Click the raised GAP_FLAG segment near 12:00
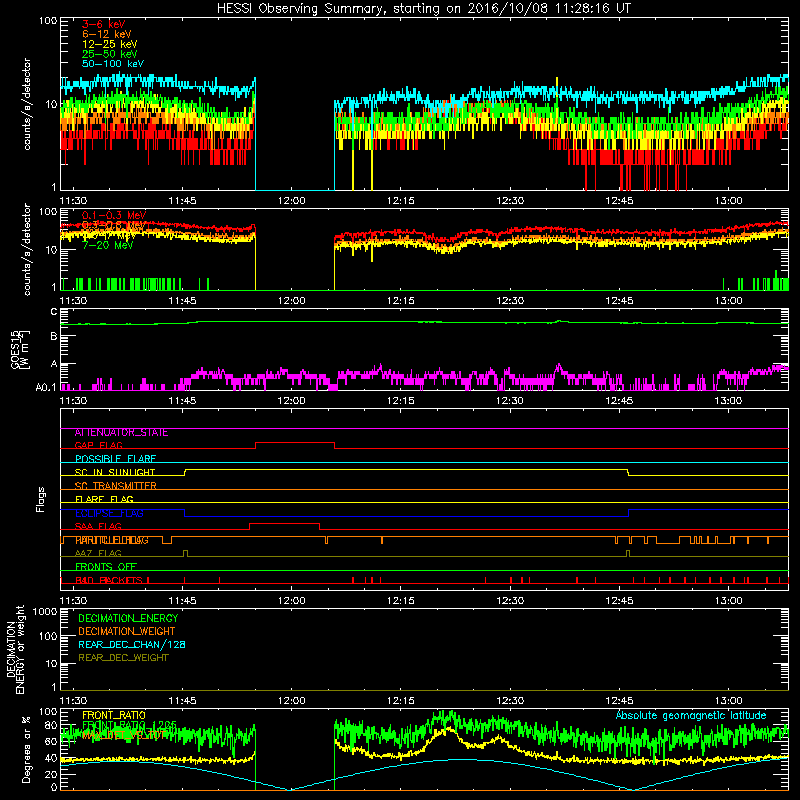Screen dimensions: 800x800 [x=295, y=443]
